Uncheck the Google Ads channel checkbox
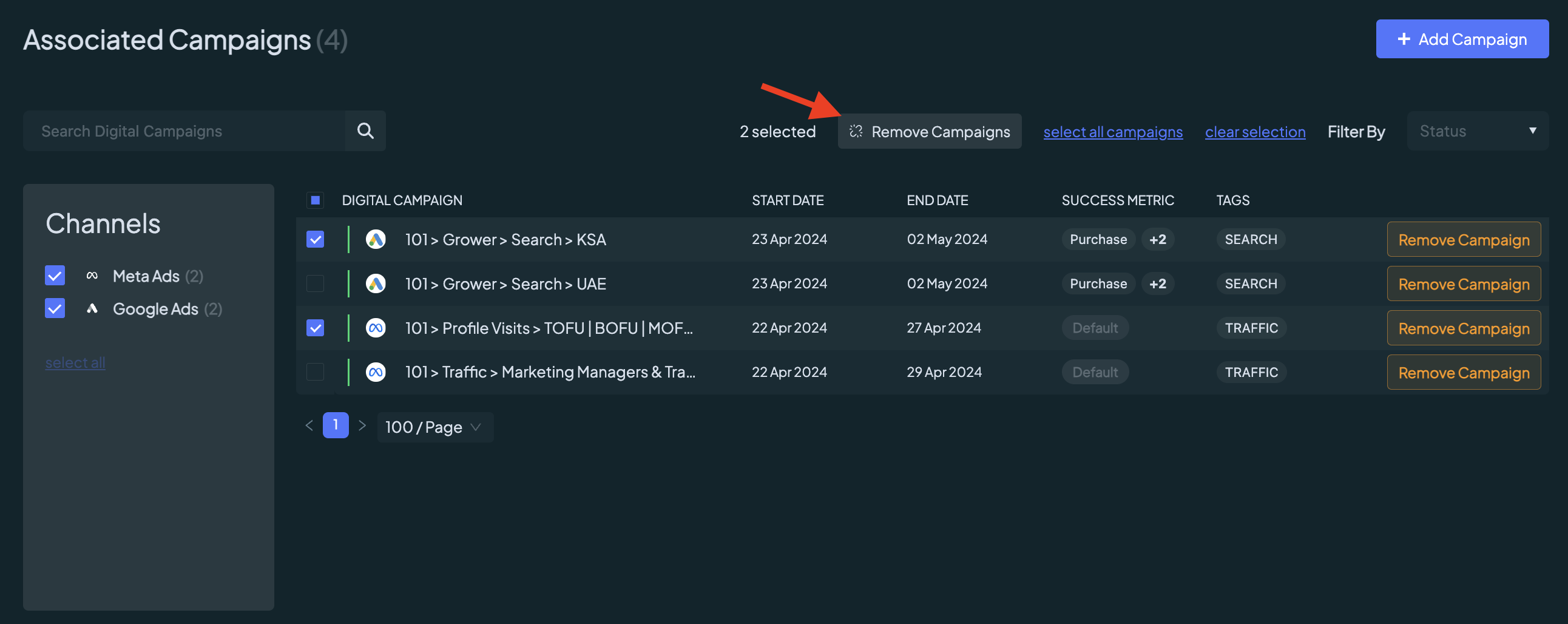 coord(55,308)
